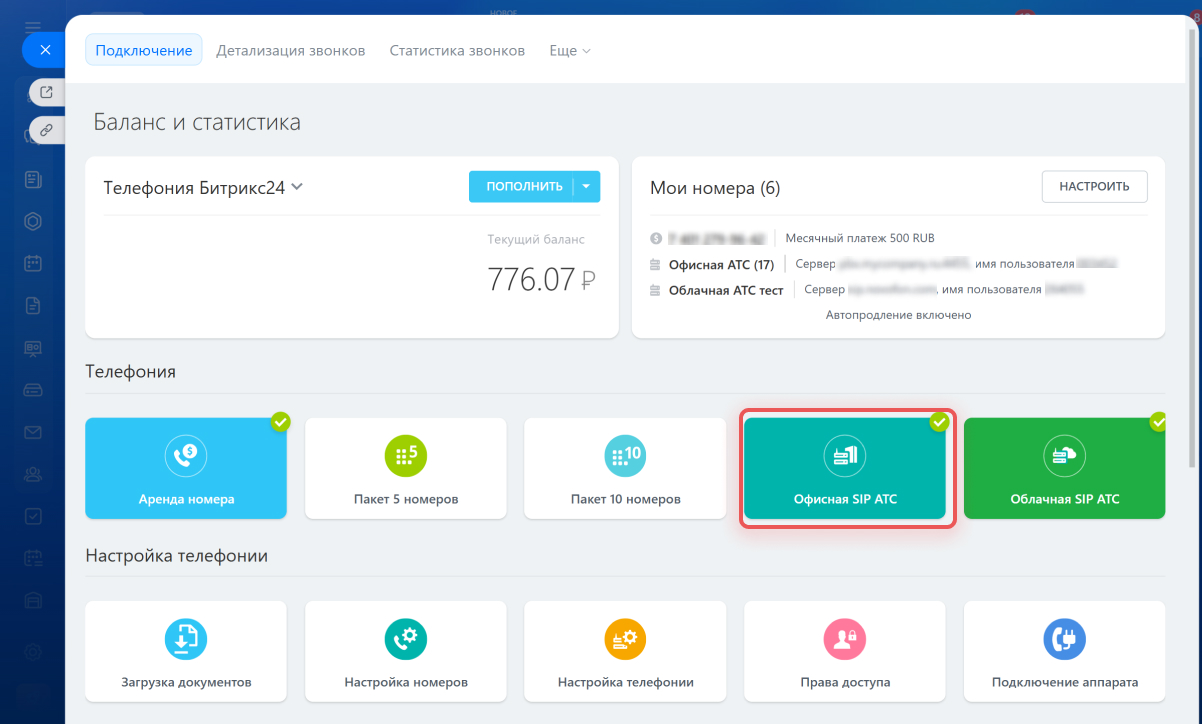Close the slider panel with X button
Image resolution: width=1202 pixels, height=724 pixels.
[45, 49]
